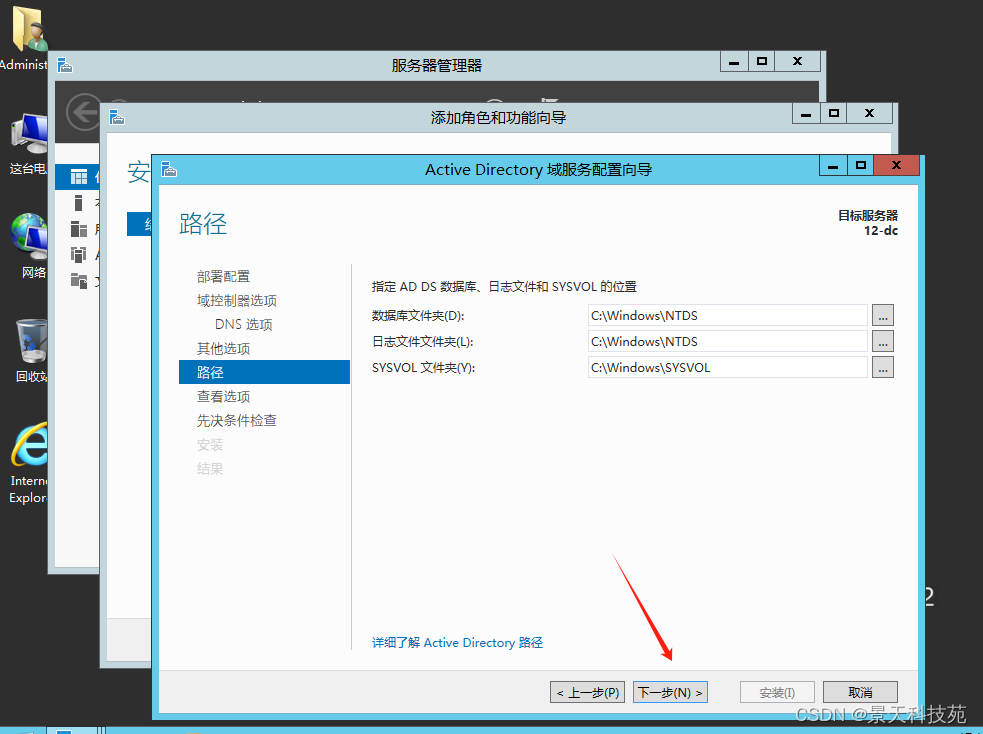Viewport: 983px width, 734px height.
Task: Select the 其他选项 wizard step
Action: (x=223, y=349)
